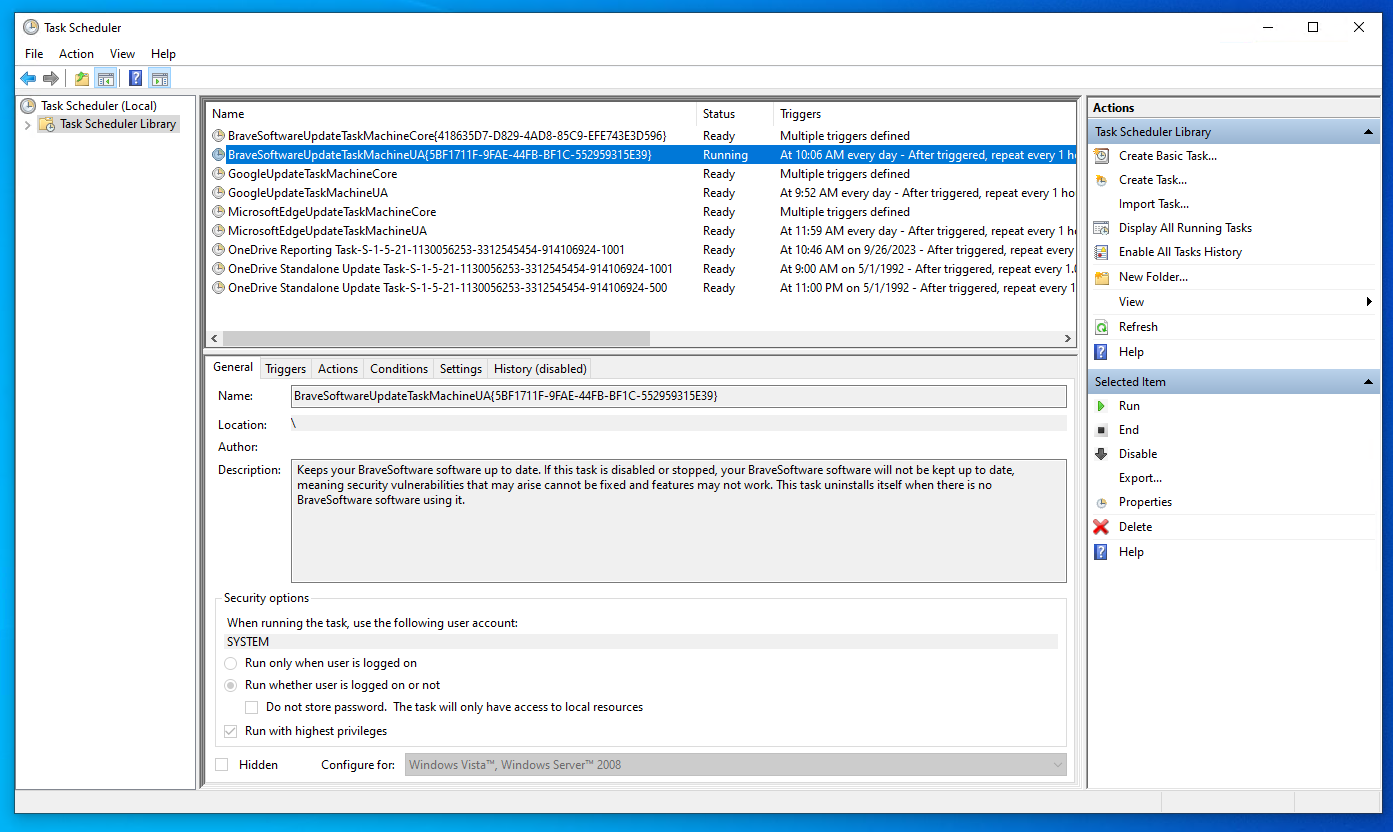Click the Refresh icon in Actions pane
Viewport: 1393px width, 832px height.
(x=1101, y=326)
